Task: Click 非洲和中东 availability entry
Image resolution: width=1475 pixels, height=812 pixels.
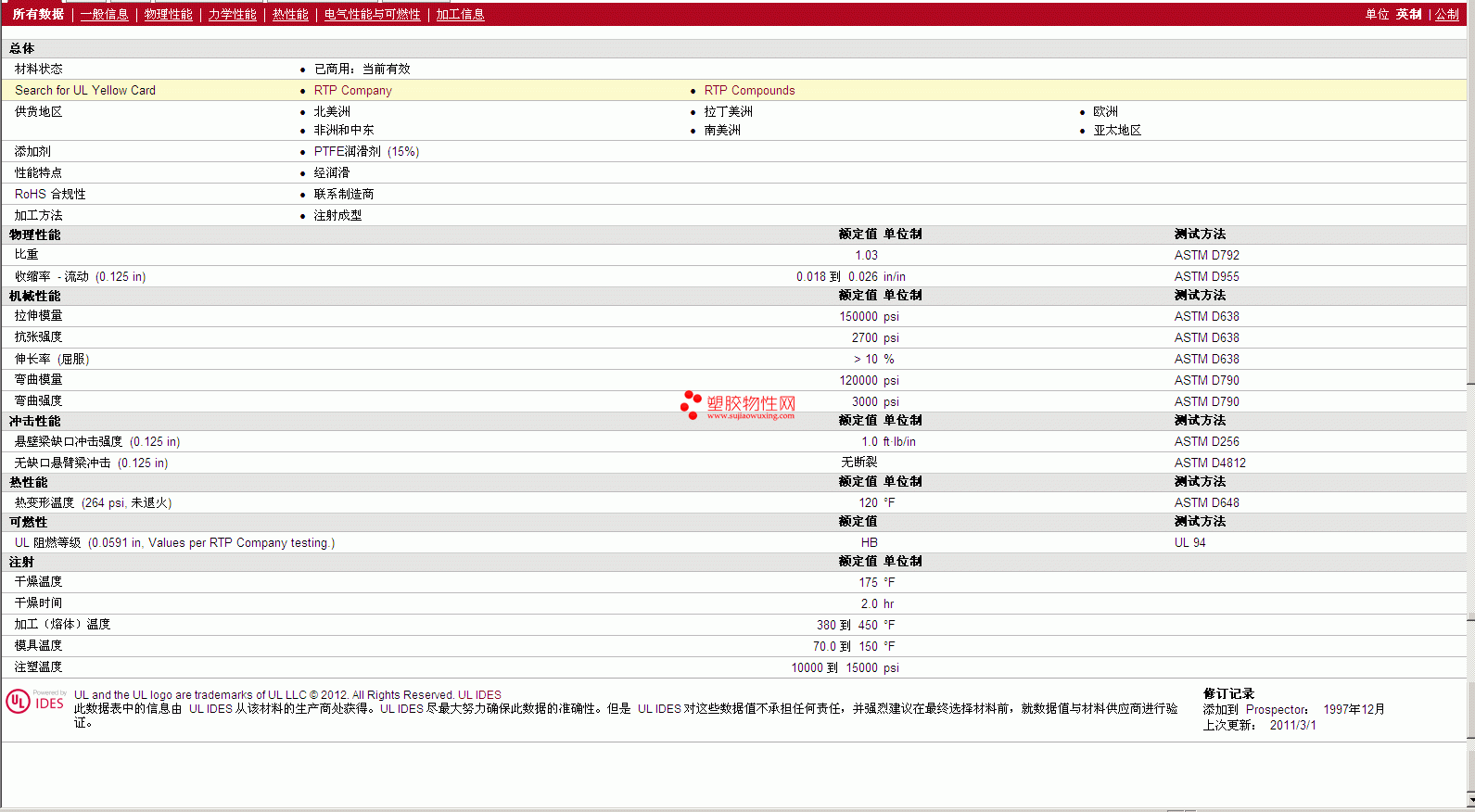Action: click(344, 131)
